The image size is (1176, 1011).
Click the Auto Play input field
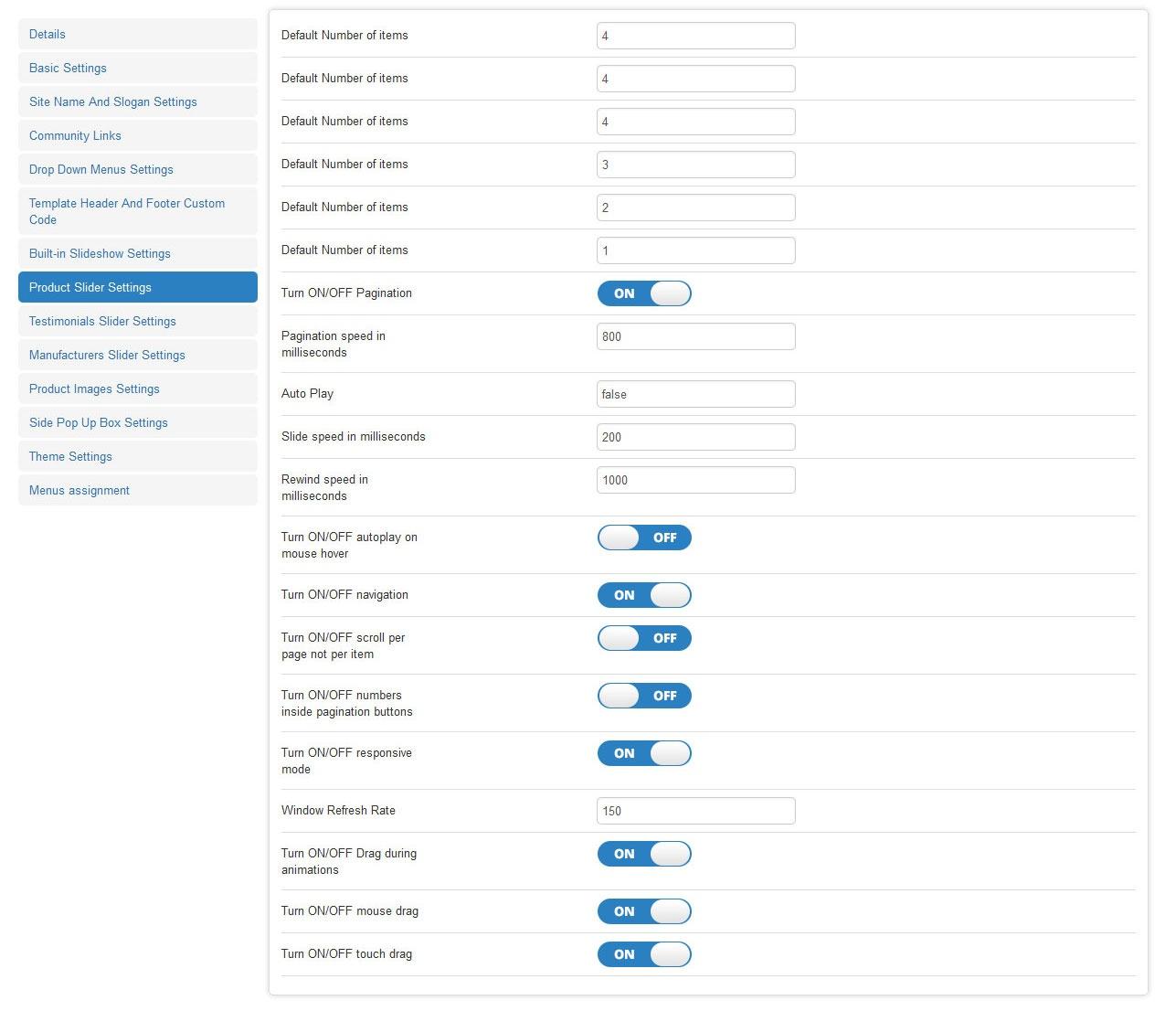pyautogui.click(x=695, y=394)
